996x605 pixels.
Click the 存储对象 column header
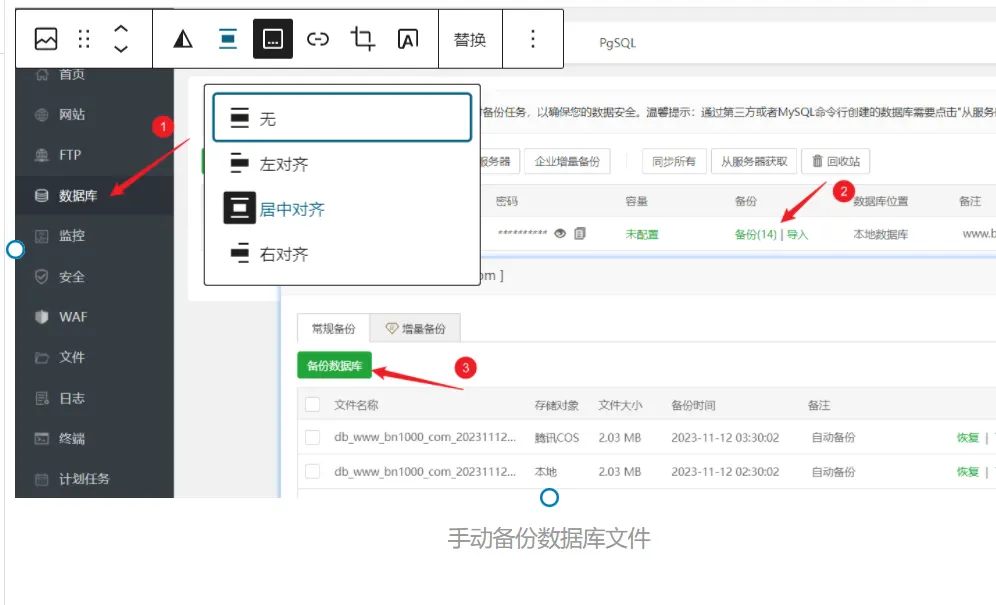(x=556, y=405)
